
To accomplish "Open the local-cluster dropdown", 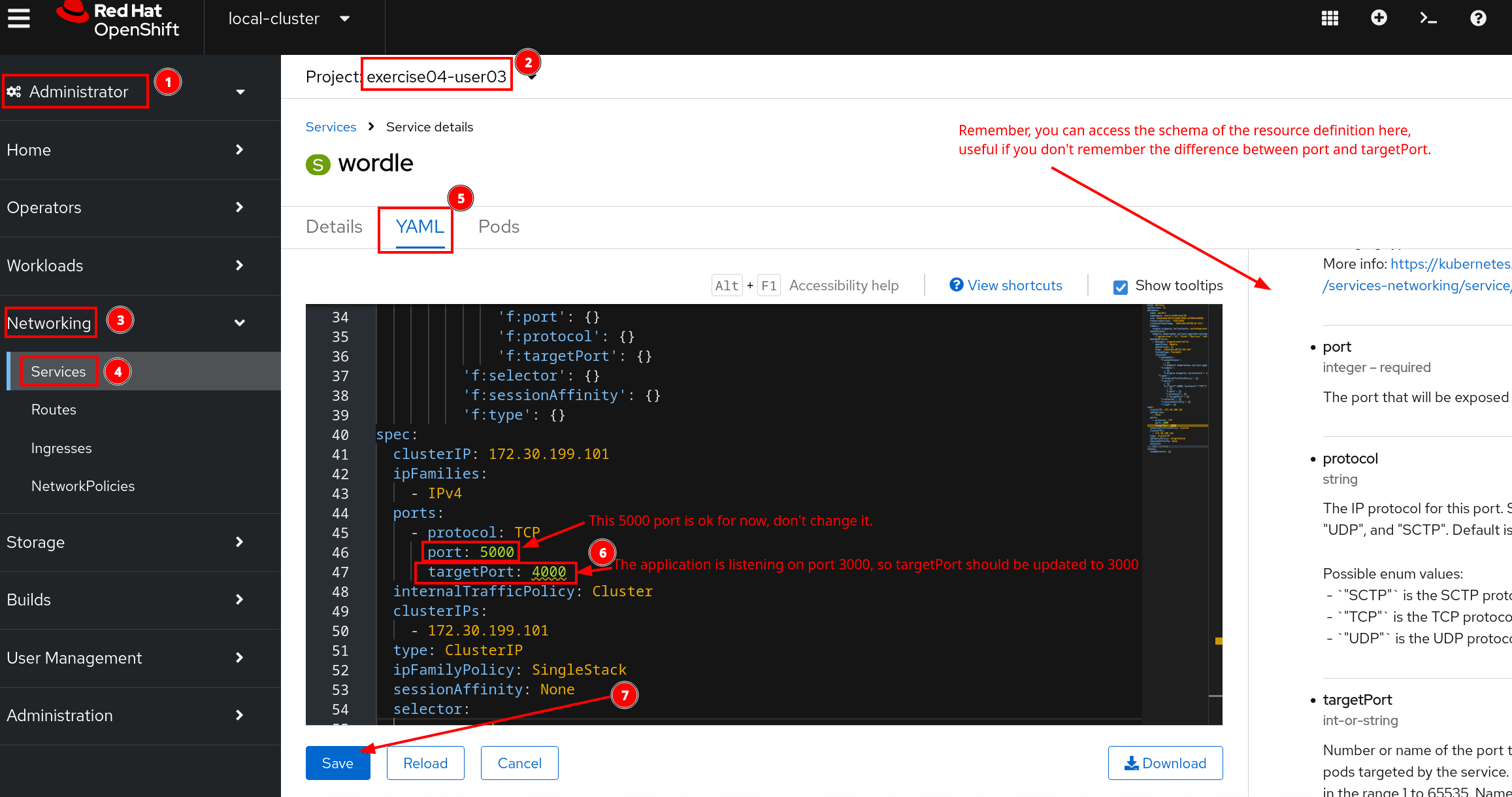I will click(289, 19).
